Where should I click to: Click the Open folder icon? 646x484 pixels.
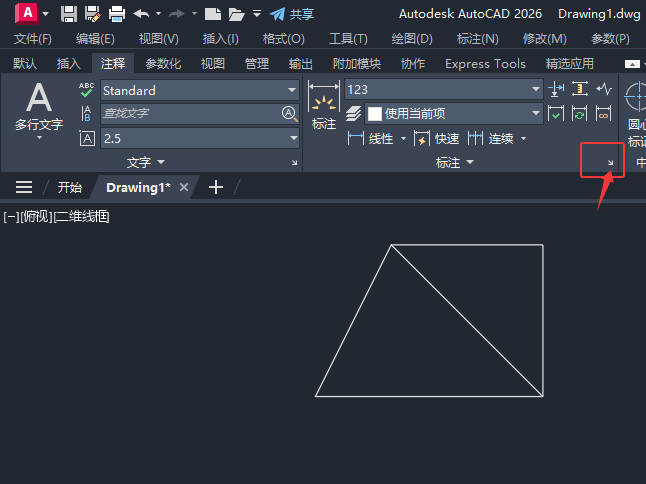click(237, 14)
